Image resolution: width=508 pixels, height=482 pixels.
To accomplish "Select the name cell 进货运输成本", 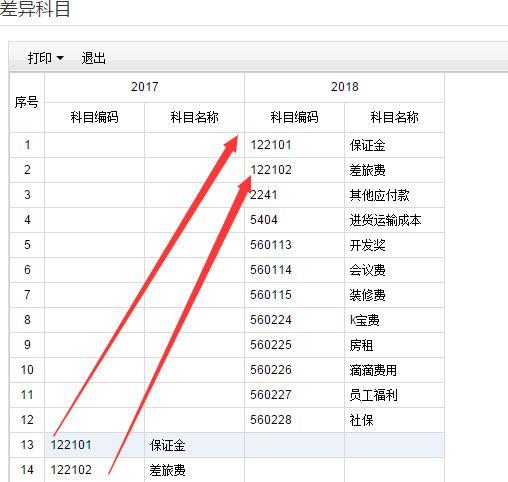I will pyautogui.click(x=394, y=220).
